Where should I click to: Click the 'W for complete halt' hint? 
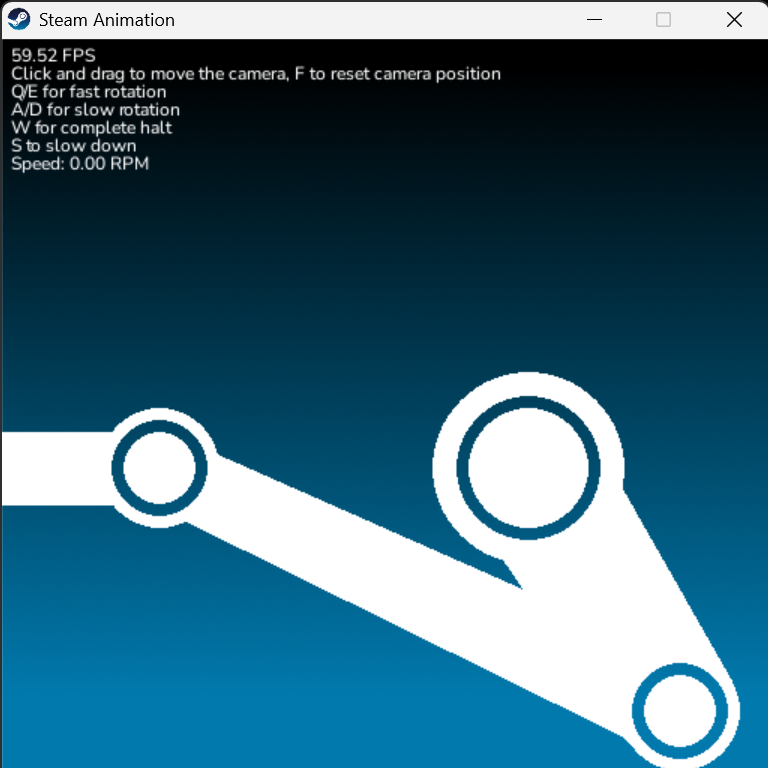click(92, 128)
